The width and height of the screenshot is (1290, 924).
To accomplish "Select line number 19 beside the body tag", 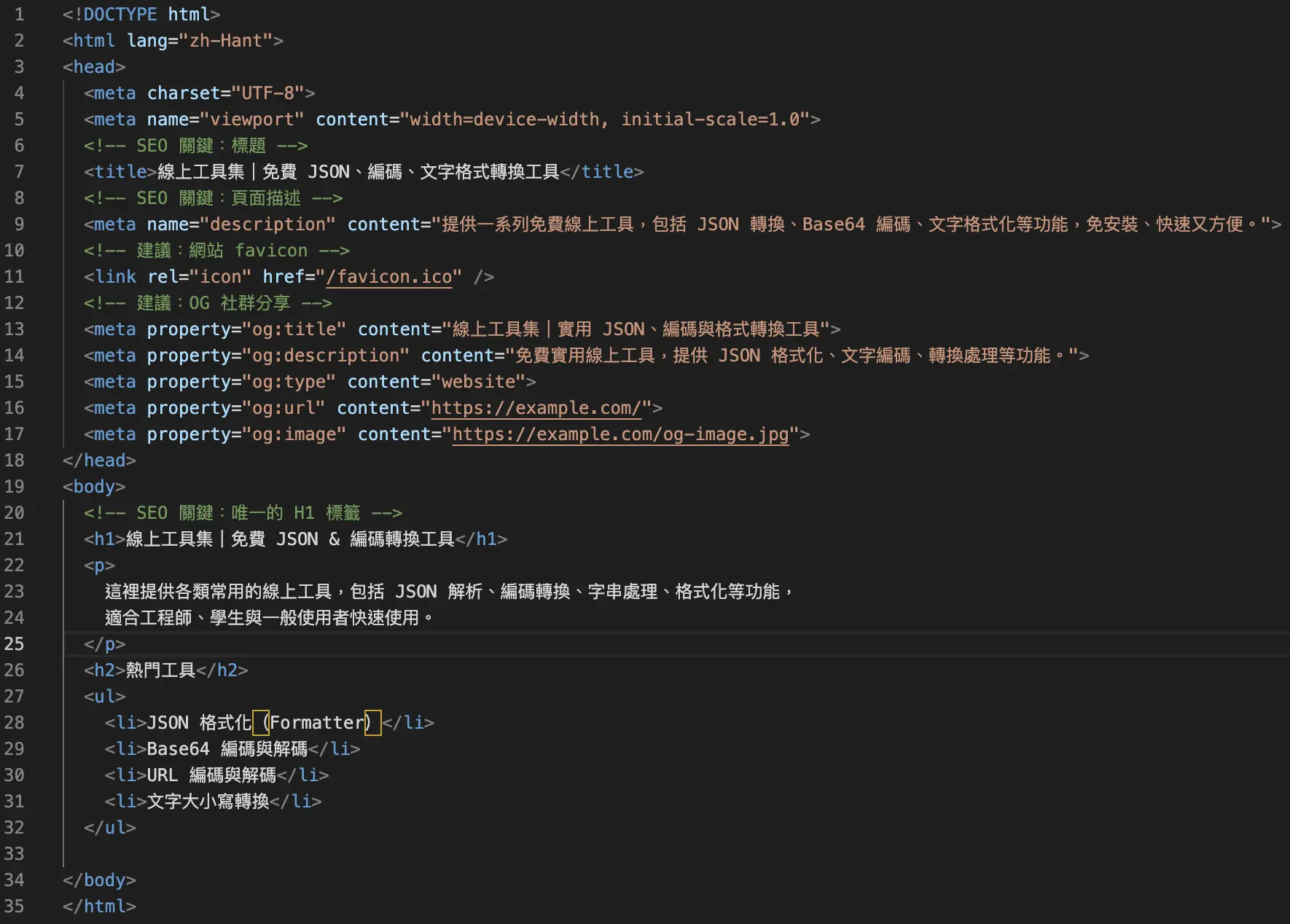I will [x=15, y=487].
